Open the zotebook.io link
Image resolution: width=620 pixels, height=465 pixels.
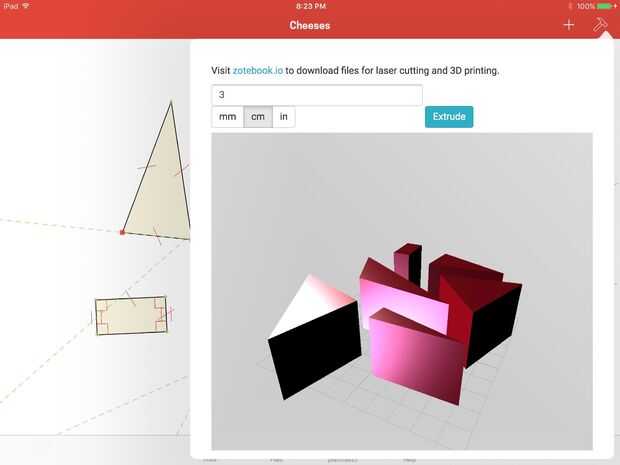pyautogui.click(x=257, y=70)
